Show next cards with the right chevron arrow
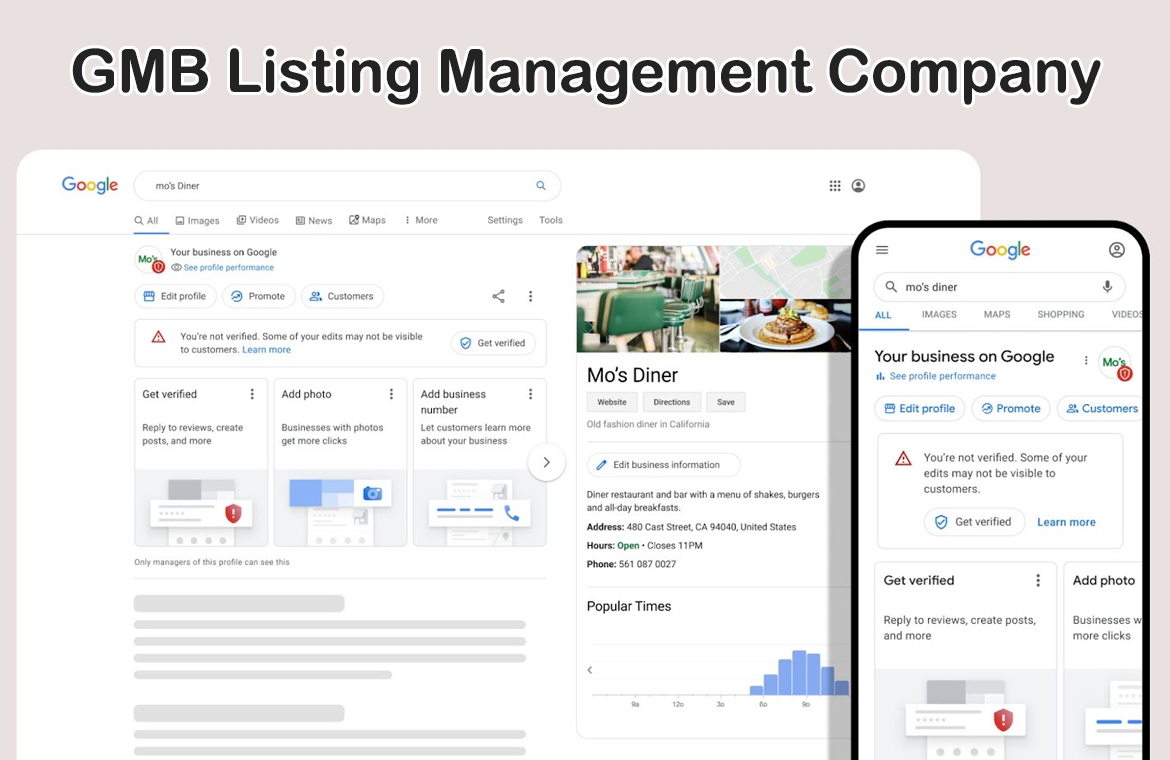The image size is (1170, 760). click(x=546, y=462)
